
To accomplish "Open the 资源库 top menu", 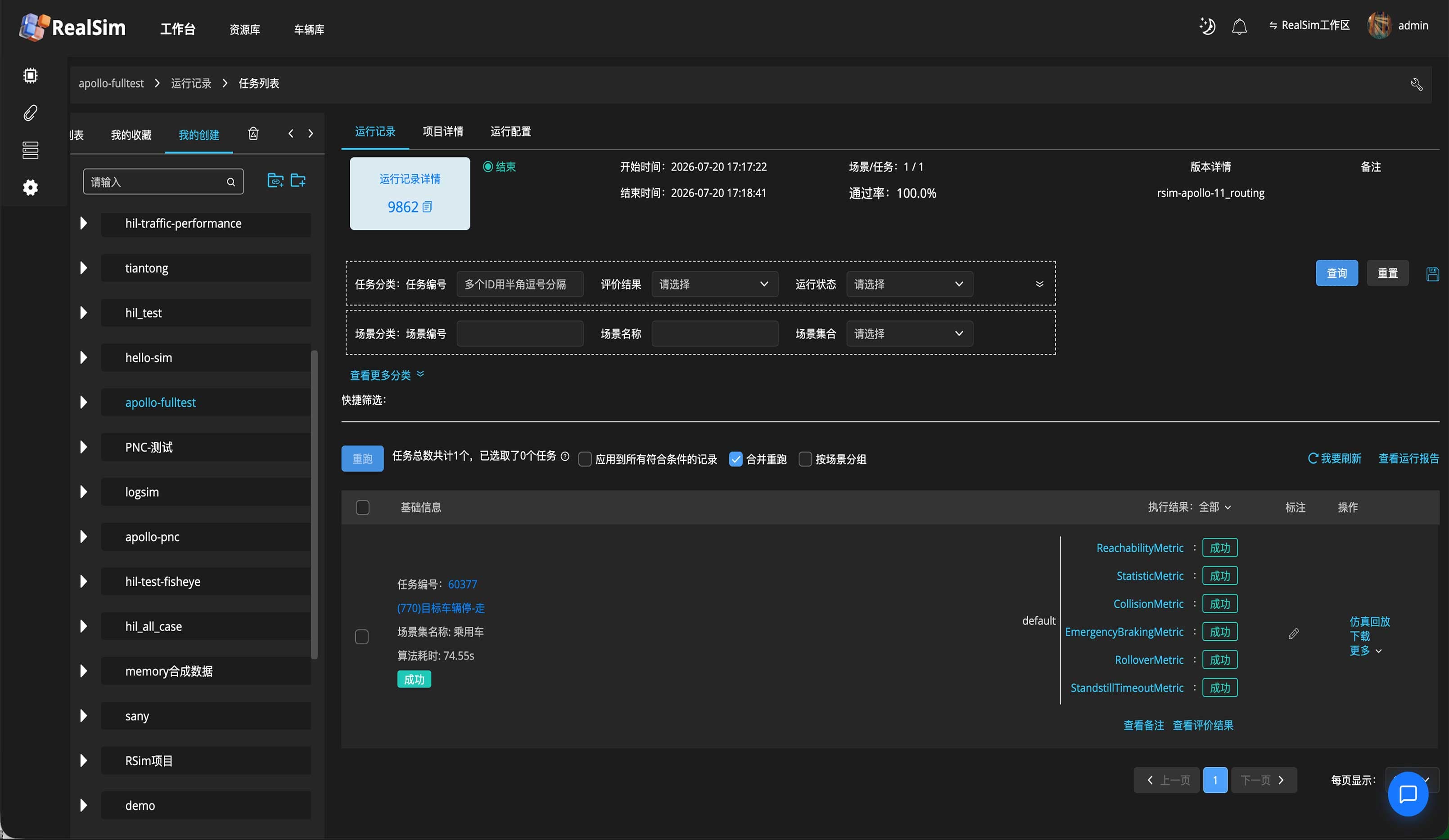I will point(245,29).
